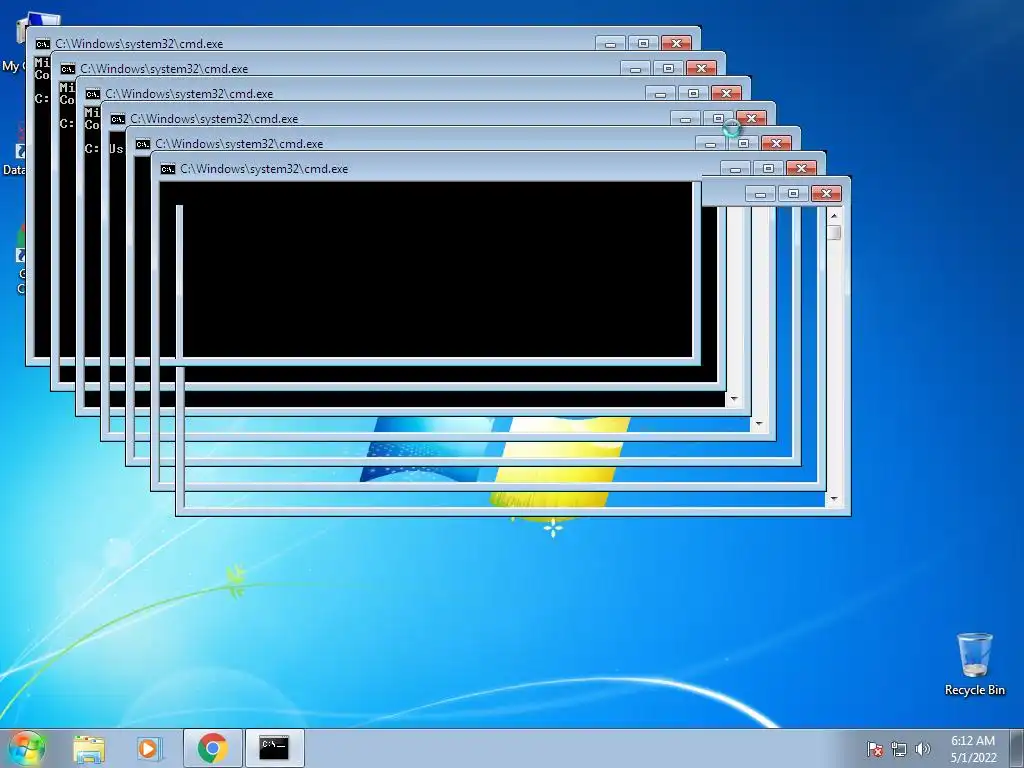The height and width of the screenshot is (768, 1024).
Task: Minimize the fifth cmd window from back
Action: pyautogui.click(x=711, y=144)
